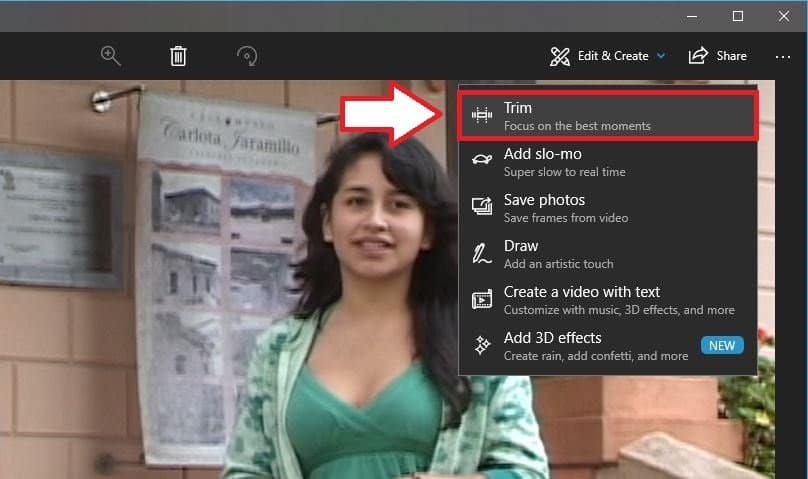Click "Create rain, add confetti, and more"
Viewport: 808px width, 479px height.
pyautogui.click(x=596, y=356)
